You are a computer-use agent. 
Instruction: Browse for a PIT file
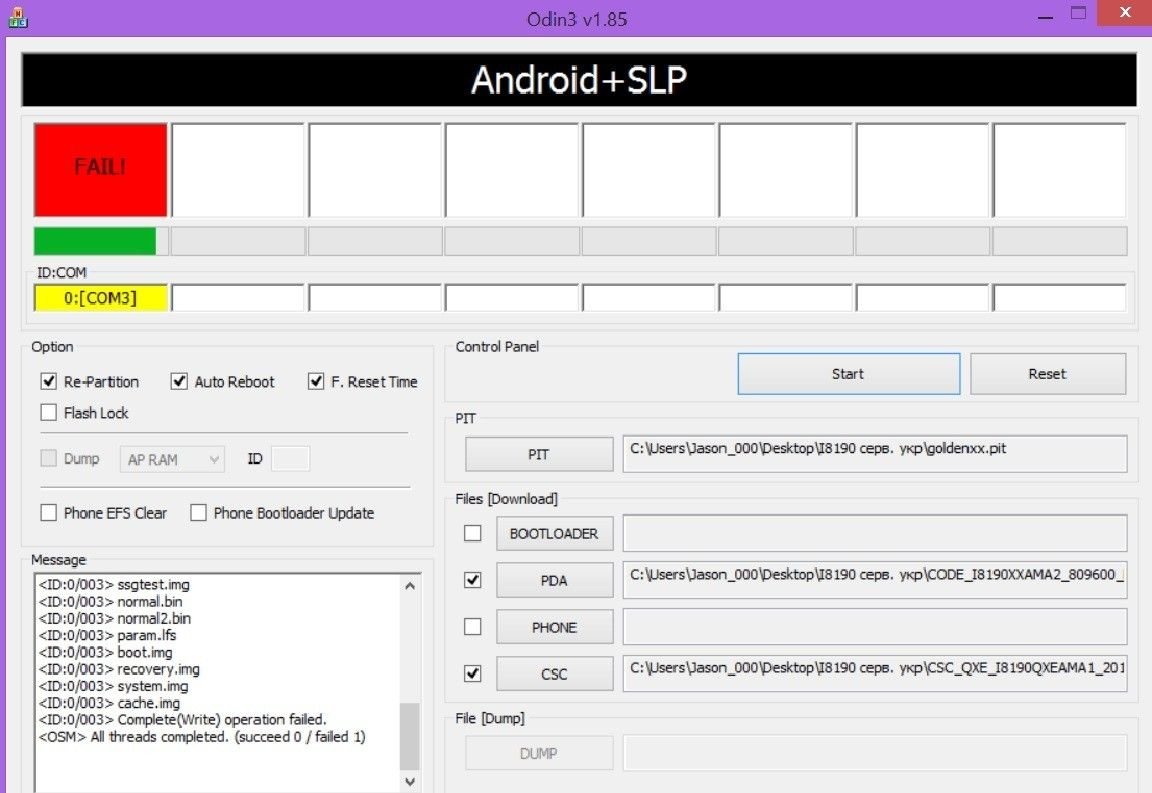539,454
